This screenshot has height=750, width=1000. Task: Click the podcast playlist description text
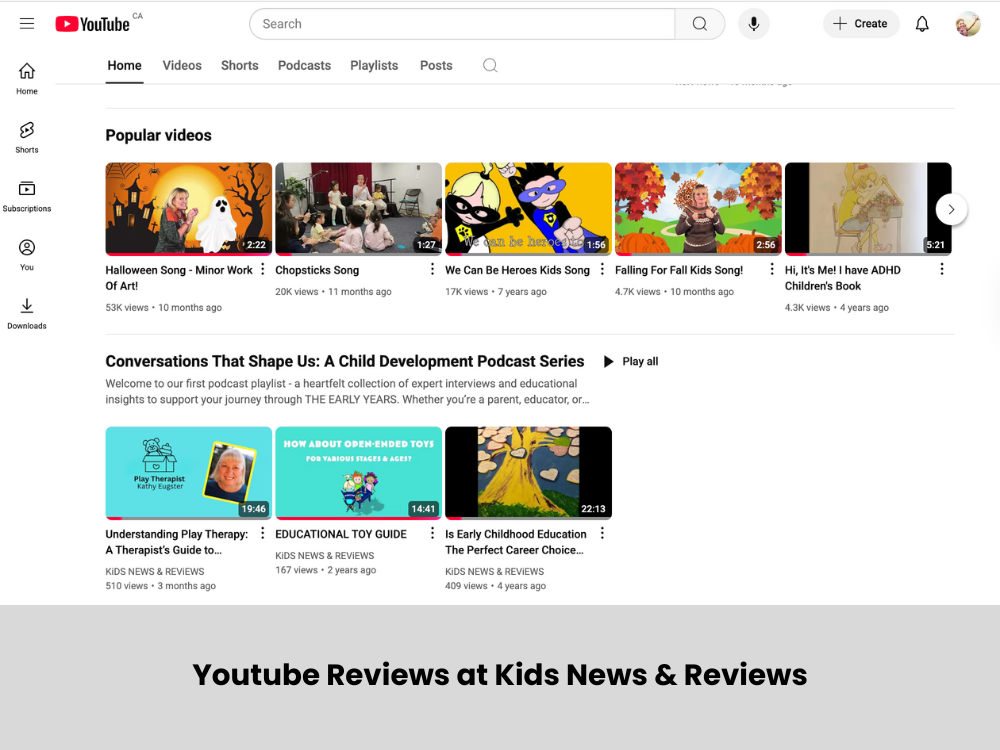(x=348, y=391)
